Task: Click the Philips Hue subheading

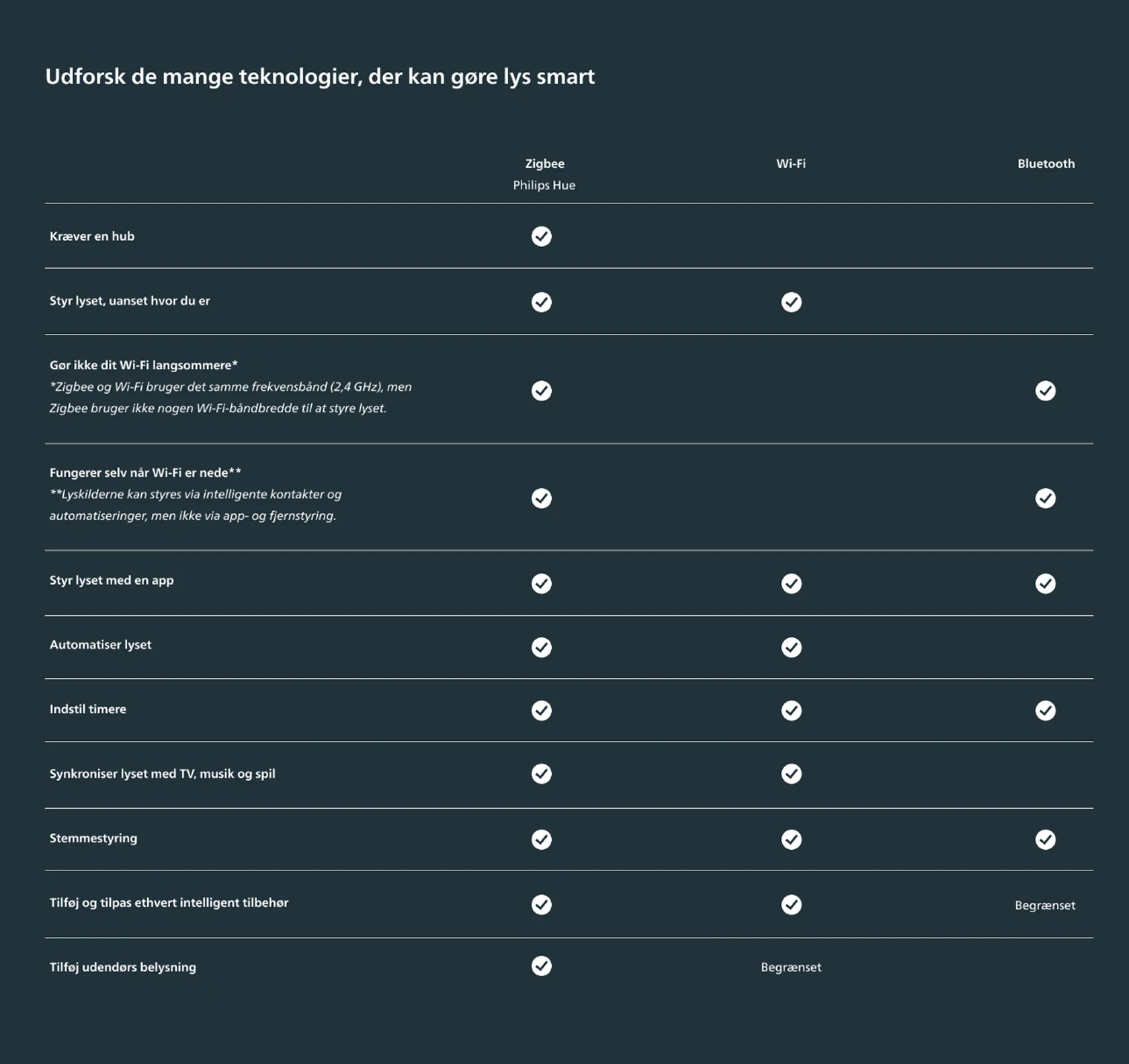Action: click(544, 185)
